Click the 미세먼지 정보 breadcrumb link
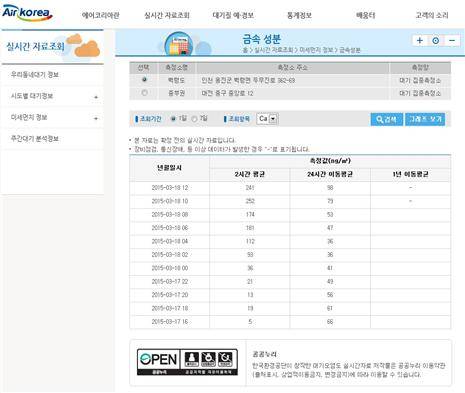Screen dimensions: 465x393 tap(316, 50)
